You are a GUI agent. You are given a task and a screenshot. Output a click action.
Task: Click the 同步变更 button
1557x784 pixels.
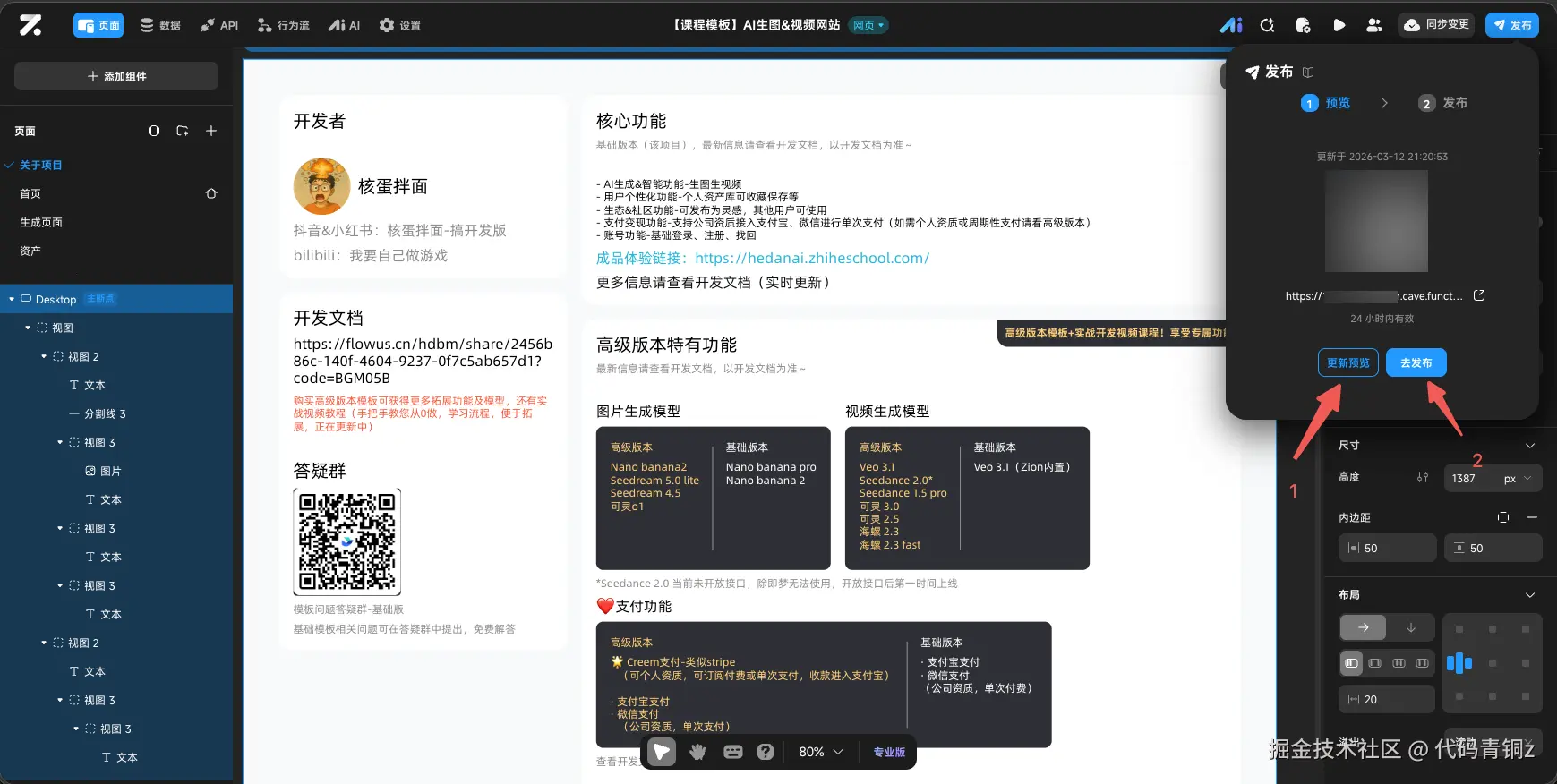1436,25
